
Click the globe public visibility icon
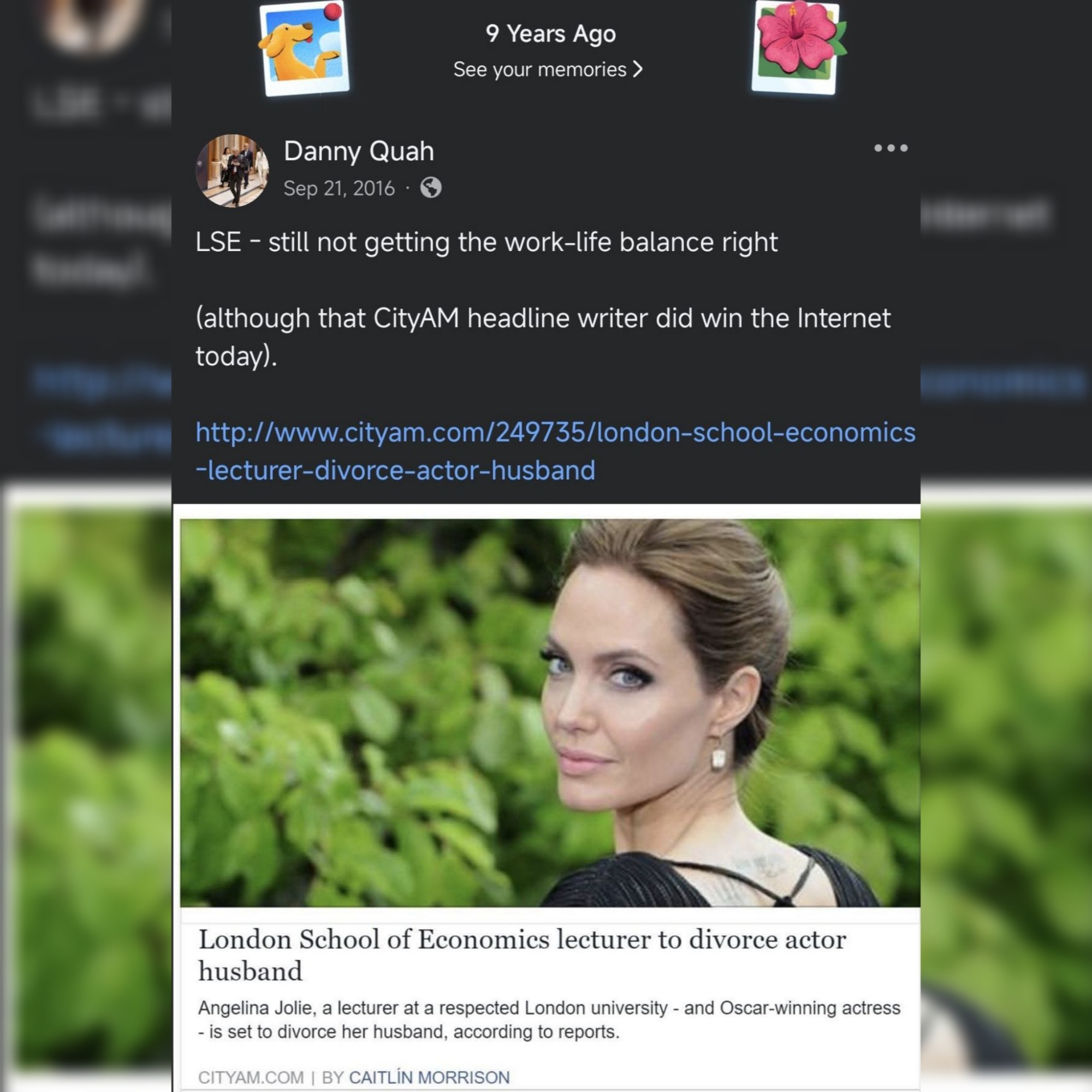(x=431, y=188)
